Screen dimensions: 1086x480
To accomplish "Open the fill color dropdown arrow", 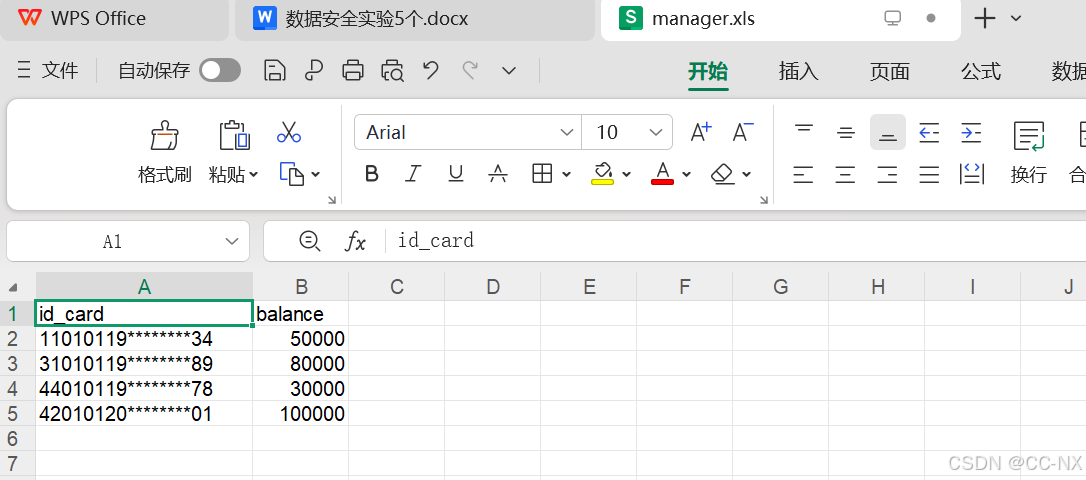I will click(x=627, y=175).
